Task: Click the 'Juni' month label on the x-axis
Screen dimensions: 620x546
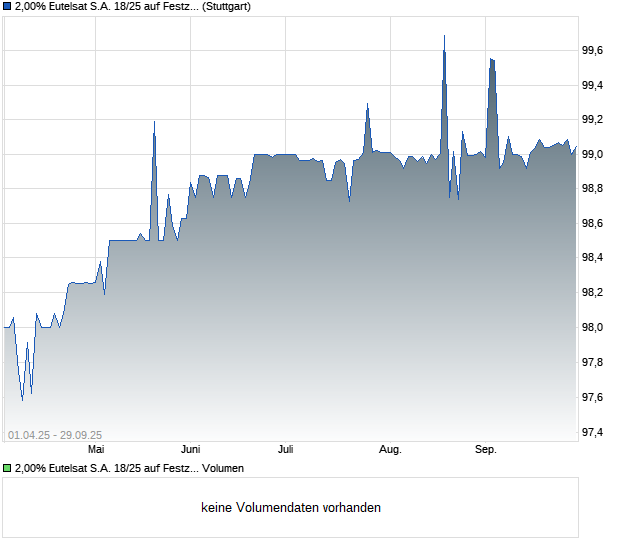Action: [x=191, y=449]
